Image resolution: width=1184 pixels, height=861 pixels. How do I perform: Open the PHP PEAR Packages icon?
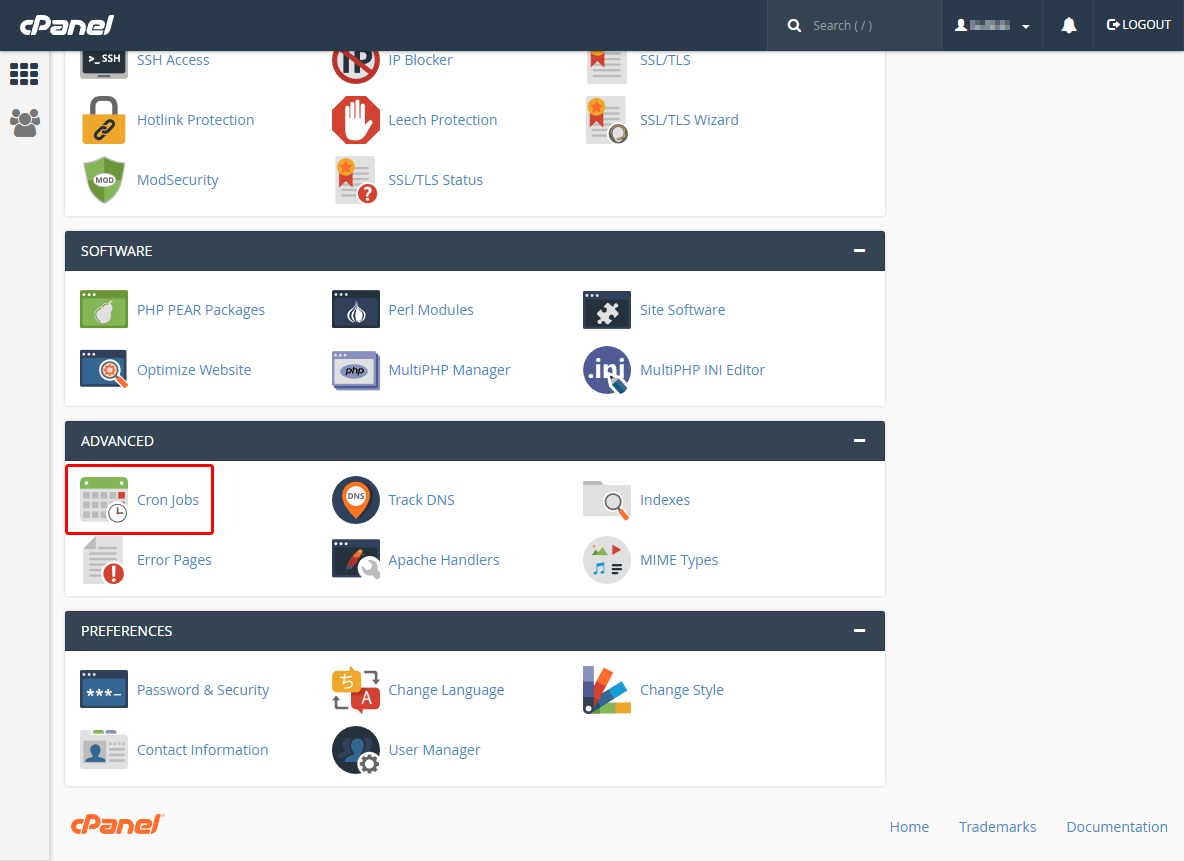[x=103, y=310]
